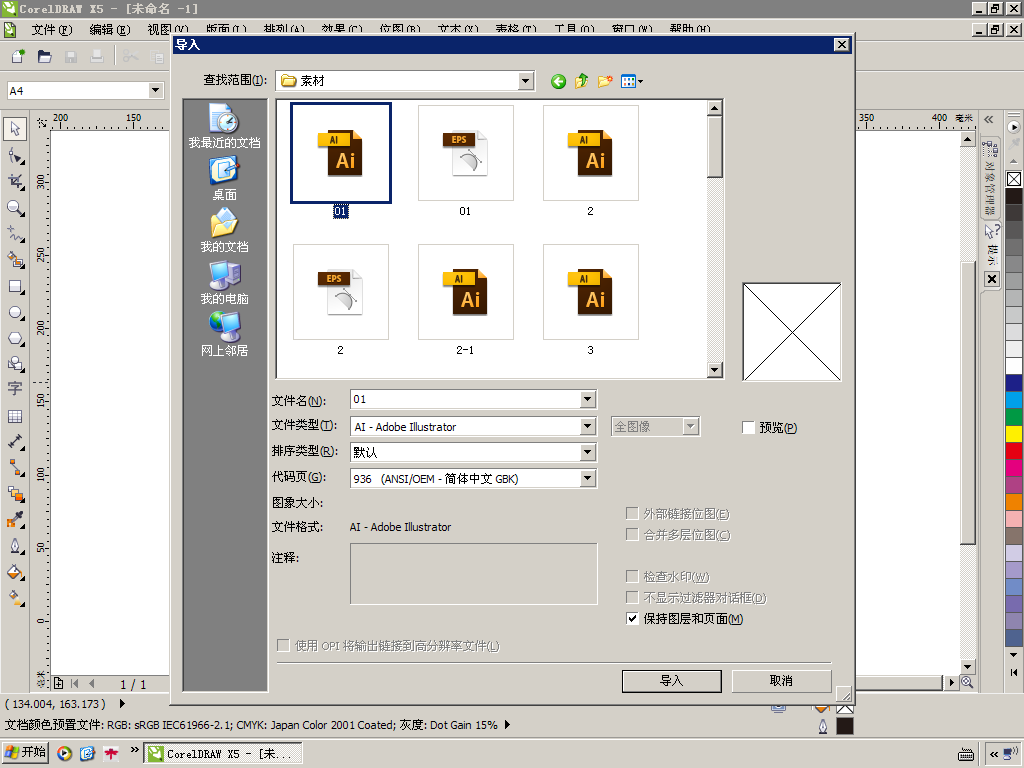Click the Cancel (取消) button
Screen dimensions: 1024x768
coord(781,681)
